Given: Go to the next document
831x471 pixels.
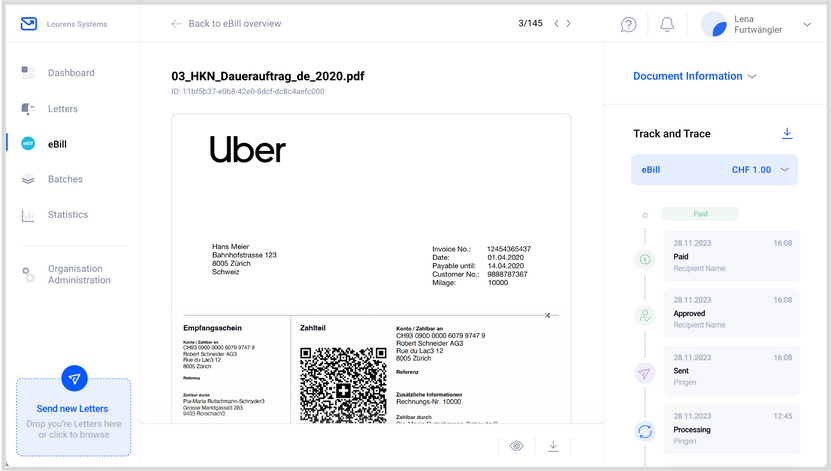Looking at the screenshot, I should (569, 23).
